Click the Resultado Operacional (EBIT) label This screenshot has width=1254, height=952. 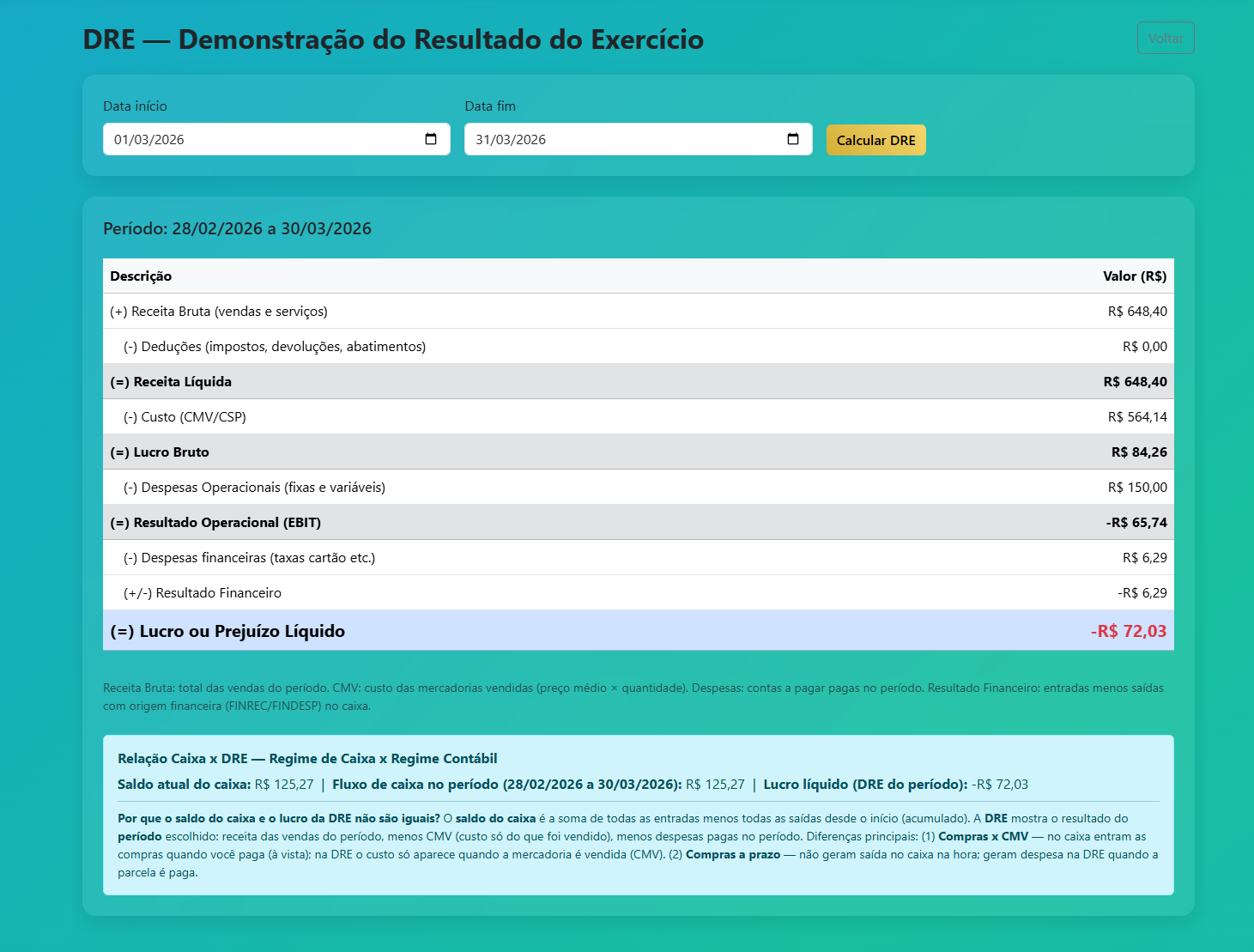click(215, 523)
